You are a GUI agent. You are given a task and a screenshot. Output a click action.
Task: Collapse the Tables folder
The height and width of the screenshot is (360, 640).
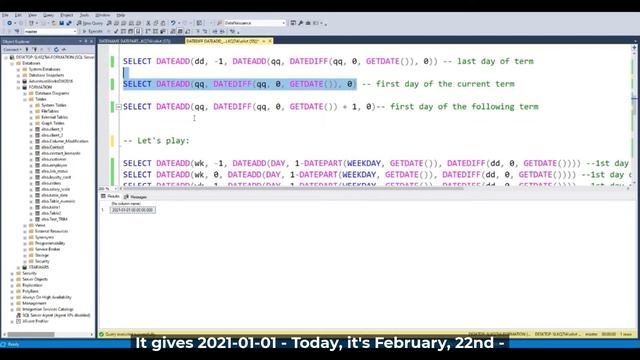(25, 99)
